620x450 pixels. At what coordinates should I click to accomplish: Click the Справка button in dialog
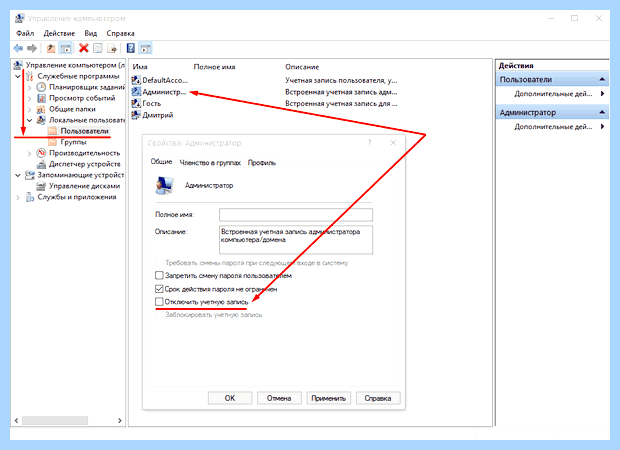pyautogui.click(x=378, y=398)
